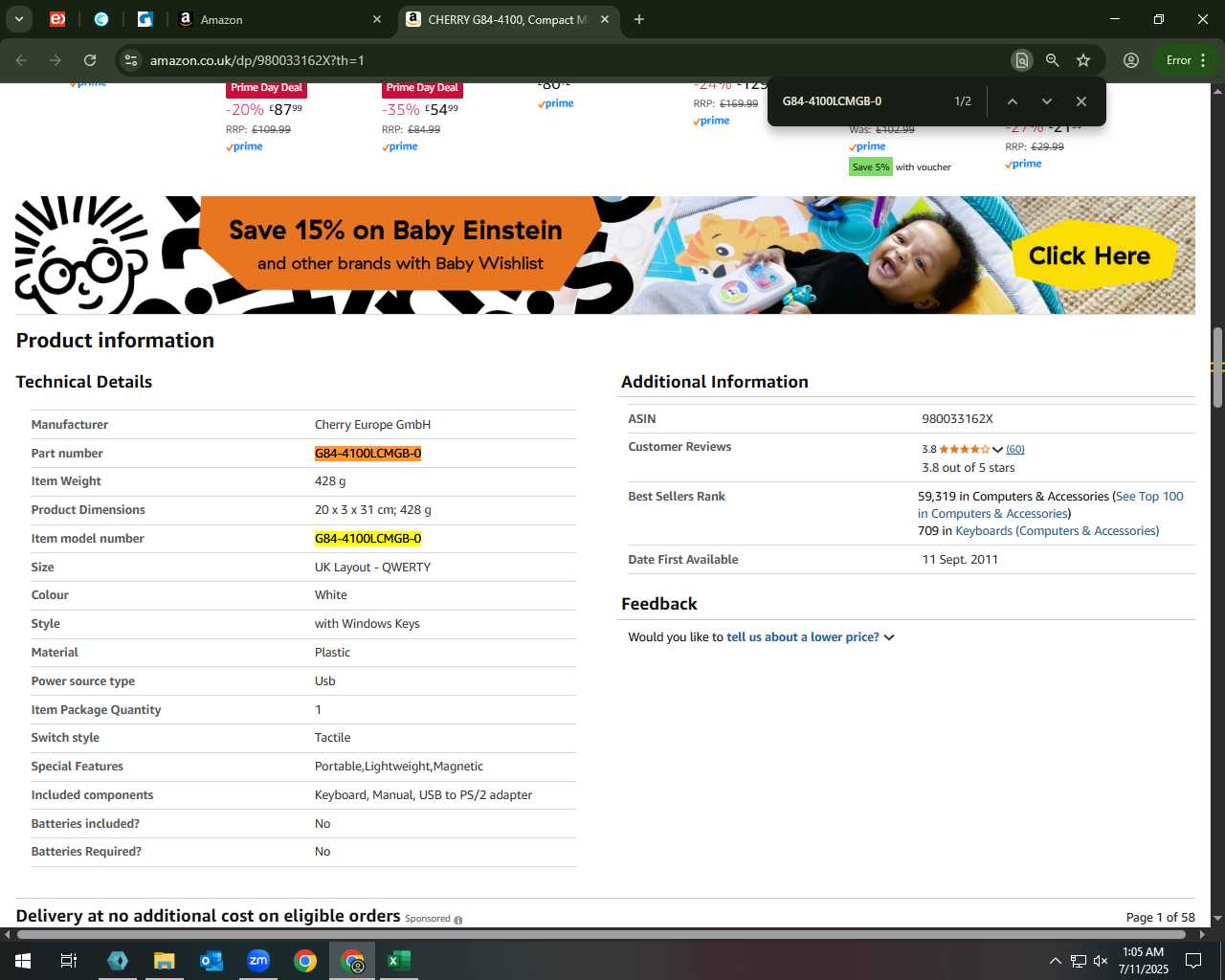Click Date First Available 11 Sept. 2011
Image resolution: width=1225 pixels, height=980 pixels.
coord(960,560)
